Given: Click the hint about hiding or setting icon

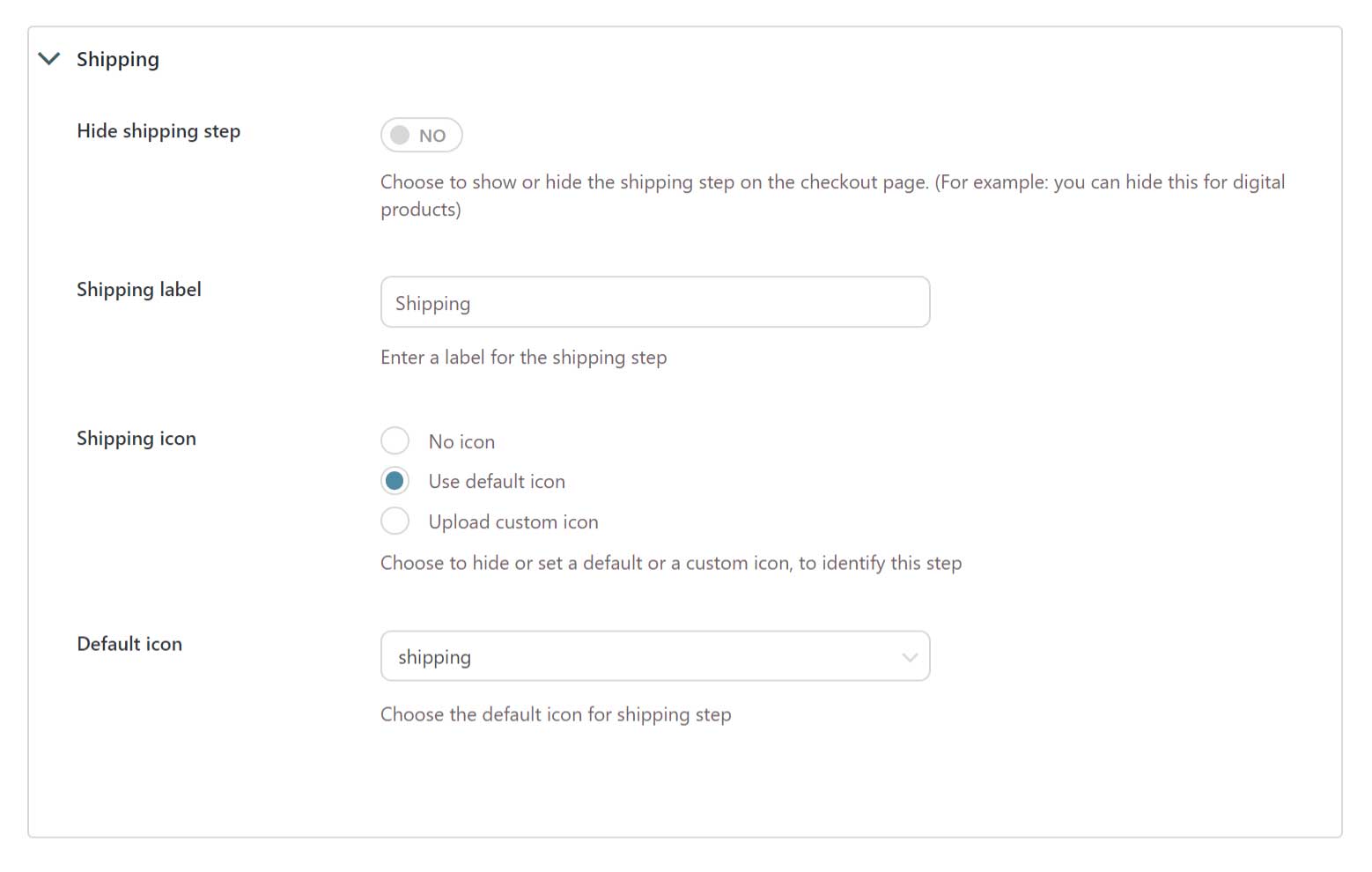Looking at the screenshot, I should (x=670, y=563).
